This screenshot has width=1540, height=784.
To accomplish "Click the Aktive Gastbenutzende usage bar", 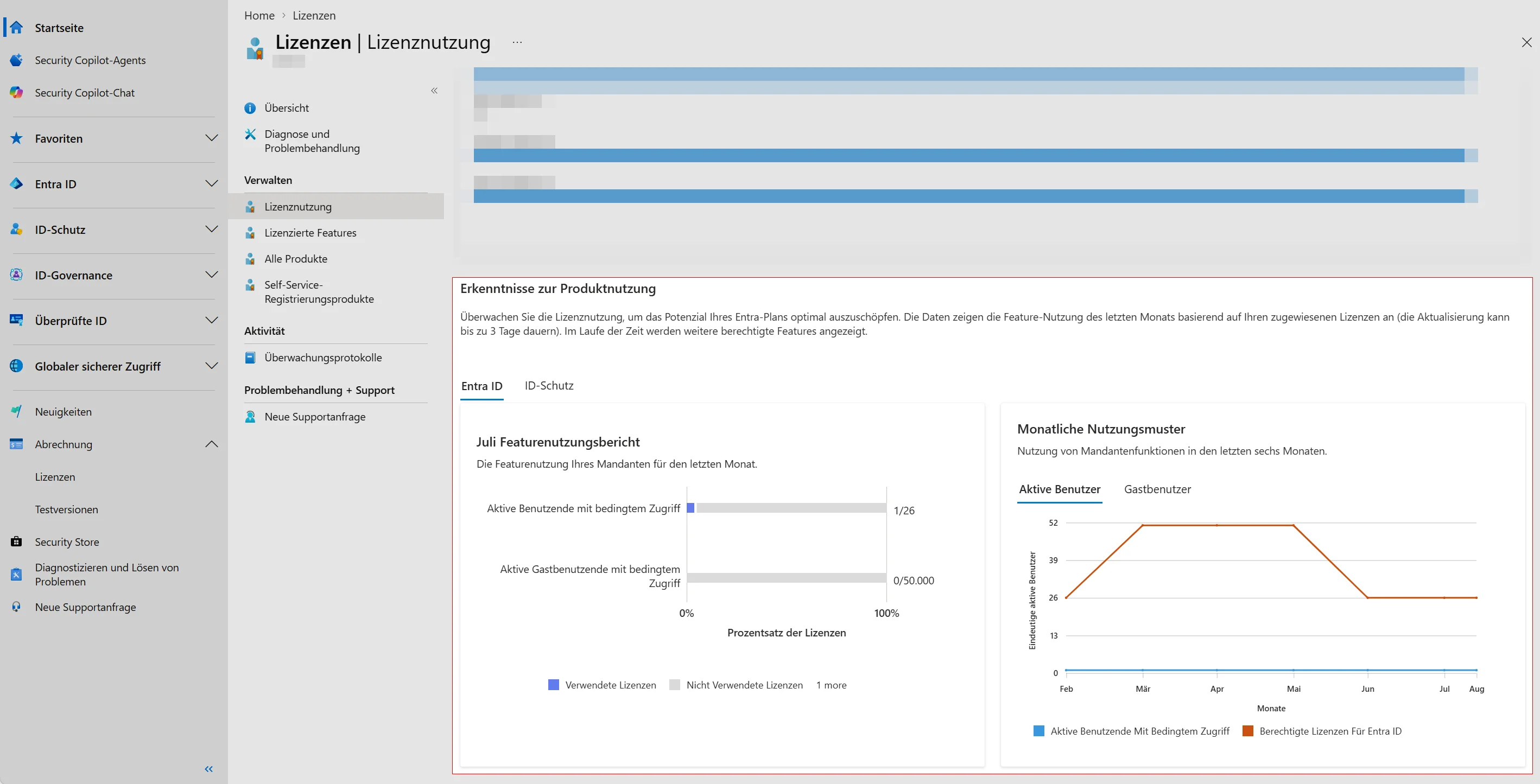I will pos(787,578).
